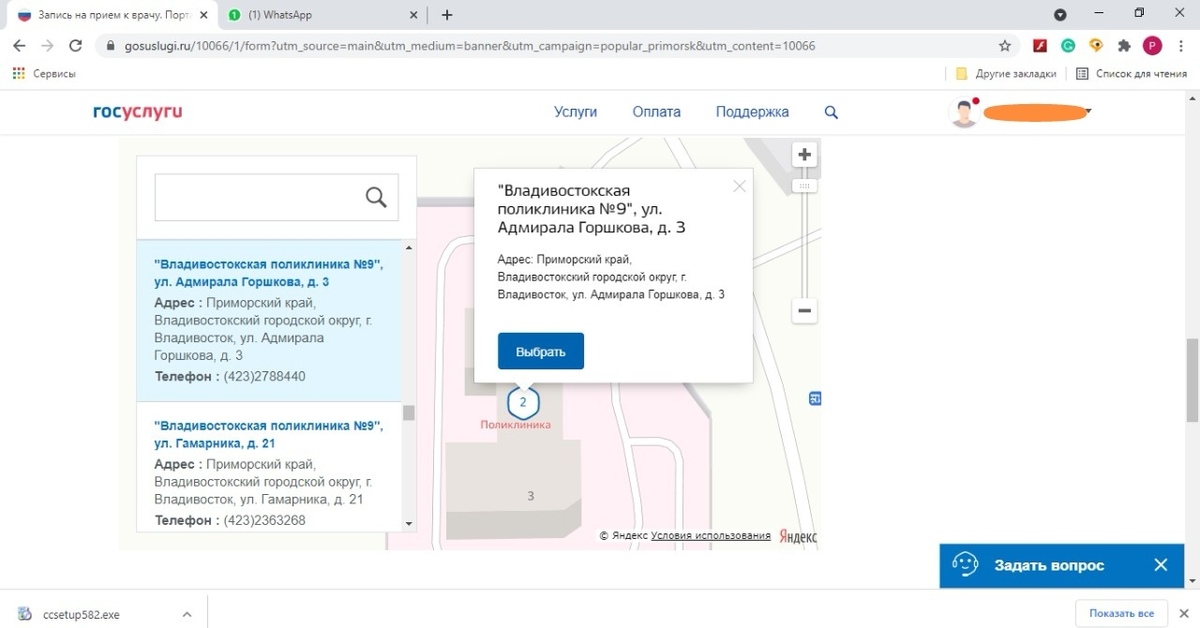
Task: Open 'Условия использования' link on map
Action: coord(710,536)
